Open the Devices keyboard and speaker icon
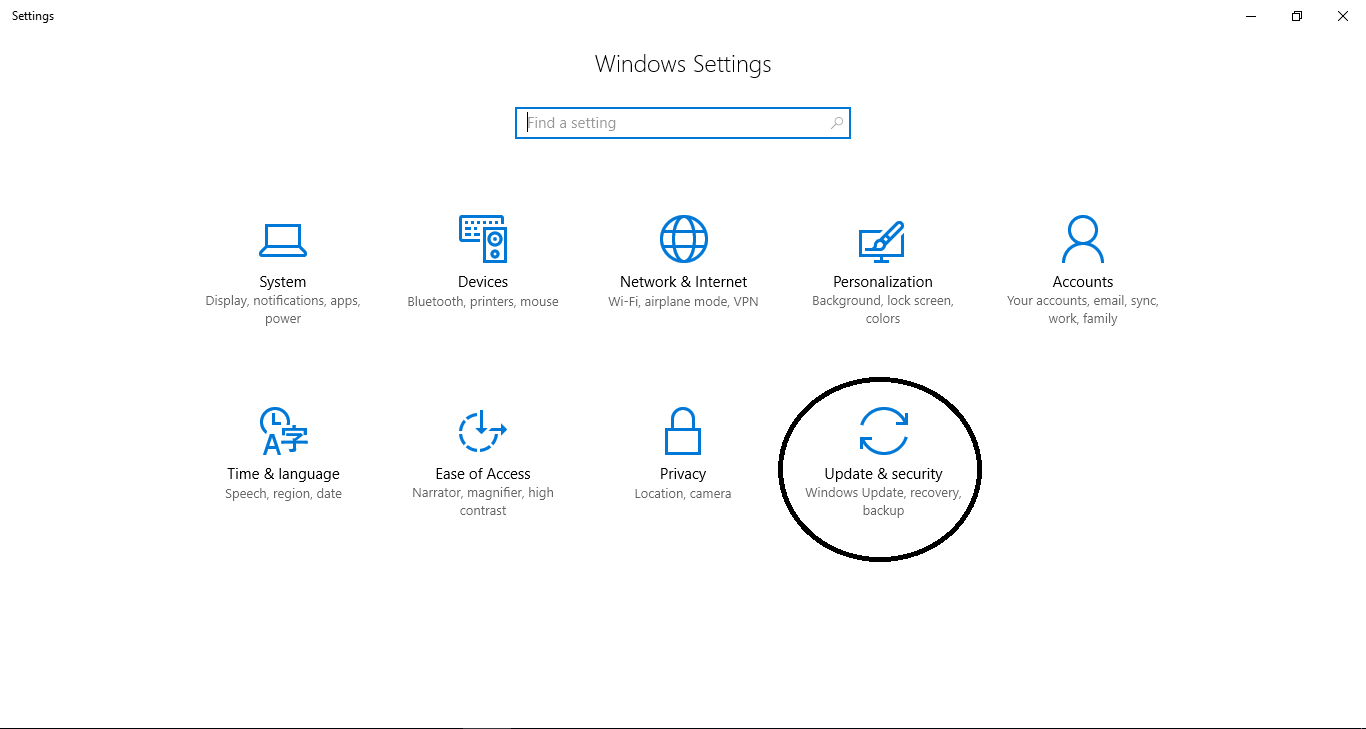1366x729 pixels. pos(483,239)
